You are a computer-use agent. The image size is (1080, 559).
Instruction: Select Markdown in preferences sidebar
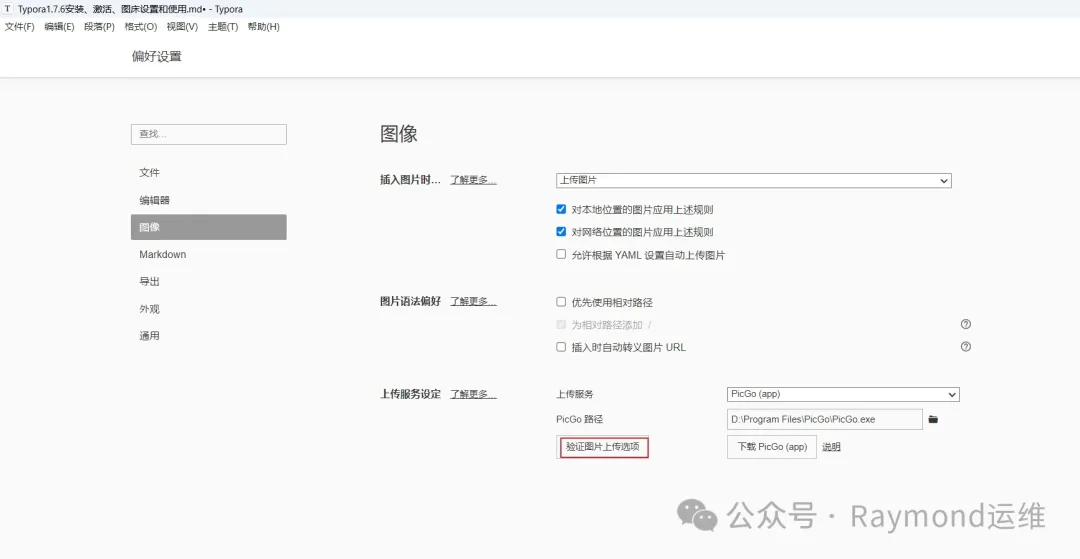[x=209, y=254]
